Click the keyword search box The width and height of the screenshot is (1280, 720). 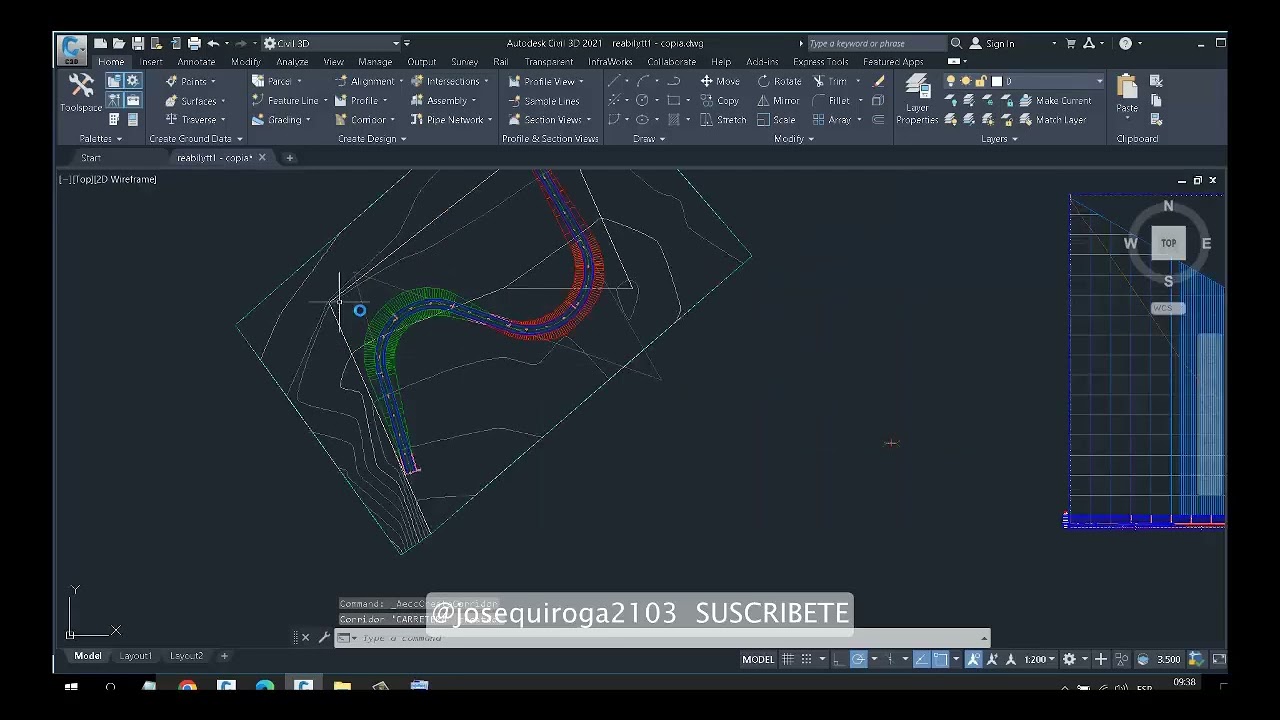(x=875, y=43)
